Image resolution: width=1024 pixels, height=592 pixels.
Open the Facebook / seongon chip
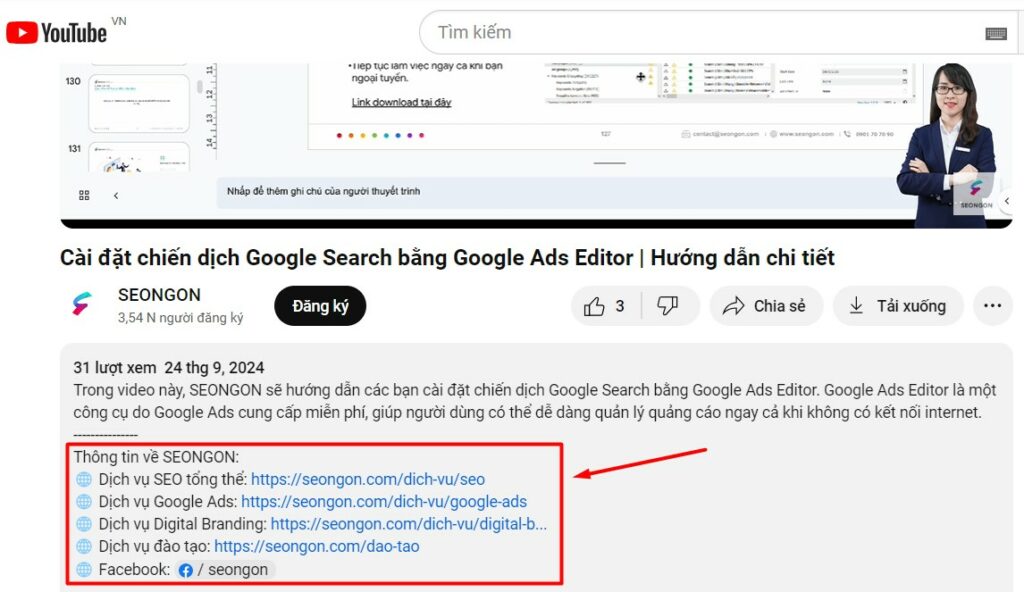[225, 570]
